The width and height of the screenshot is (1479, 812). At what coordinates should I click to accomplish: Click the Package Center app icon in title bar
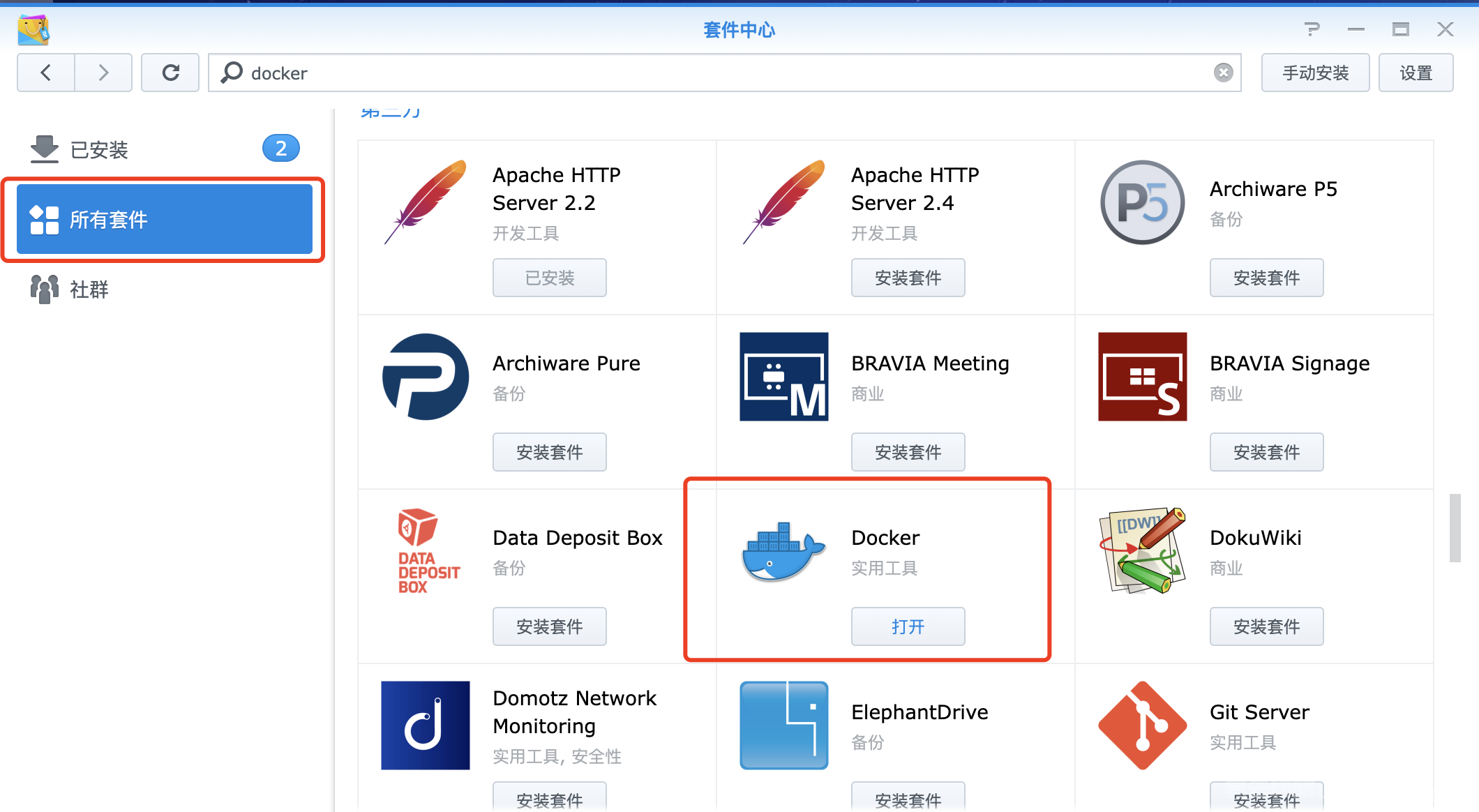pos(33,29)
